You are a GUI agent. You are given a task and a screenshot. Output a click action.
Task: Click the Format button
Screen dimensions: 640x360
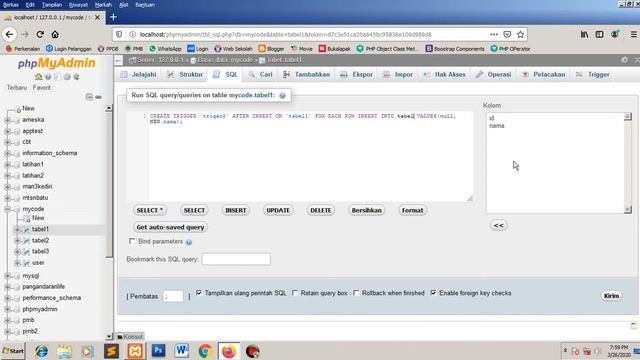412,210
